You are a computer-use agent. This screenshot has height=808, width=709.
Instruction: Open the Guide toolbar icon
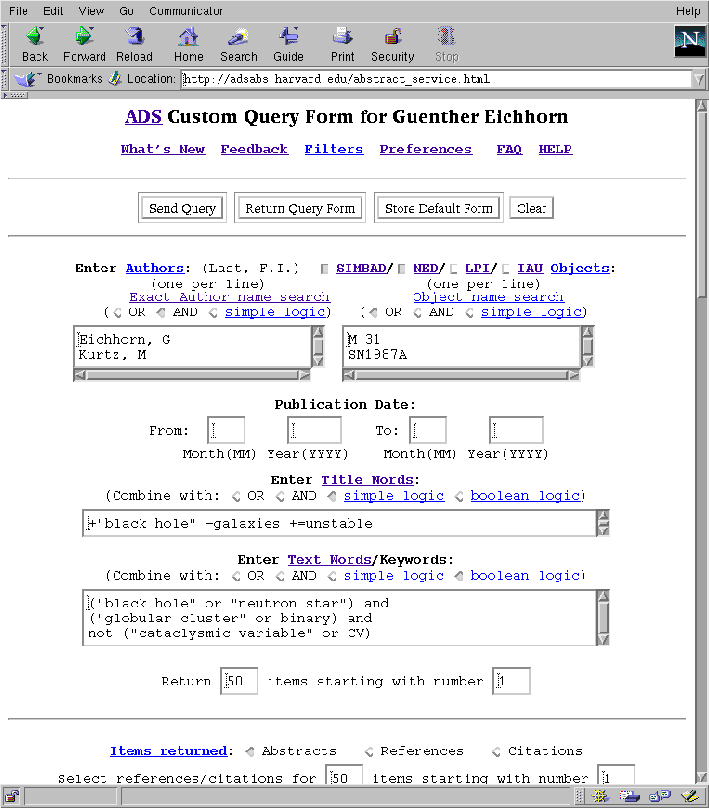(288, 37)
